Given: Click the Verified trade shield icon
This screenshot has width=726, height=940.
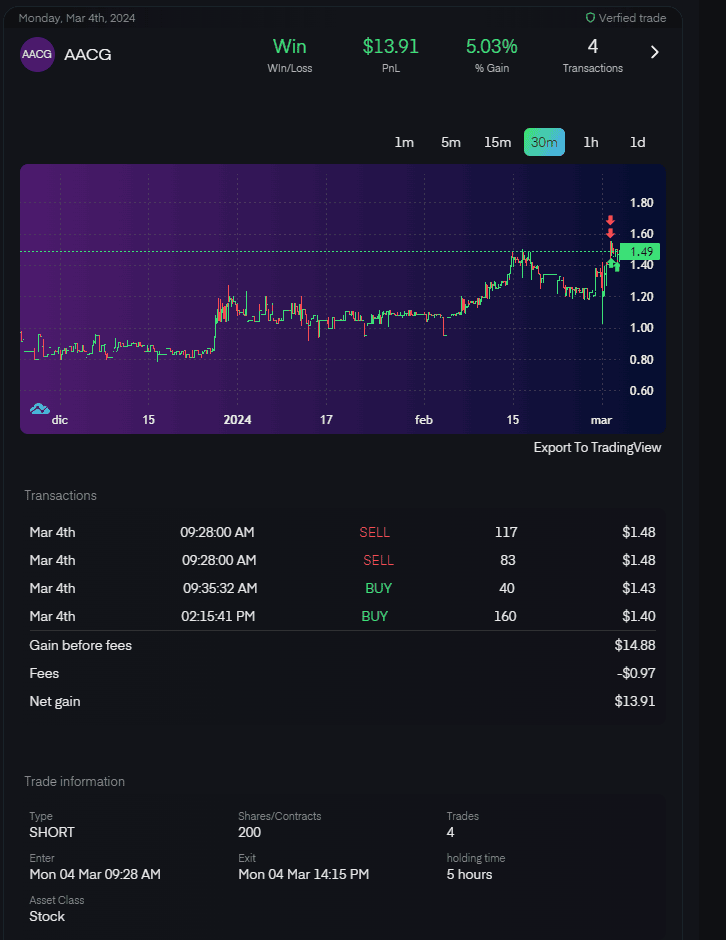Looking at the screenshot, I should [590, 18].
